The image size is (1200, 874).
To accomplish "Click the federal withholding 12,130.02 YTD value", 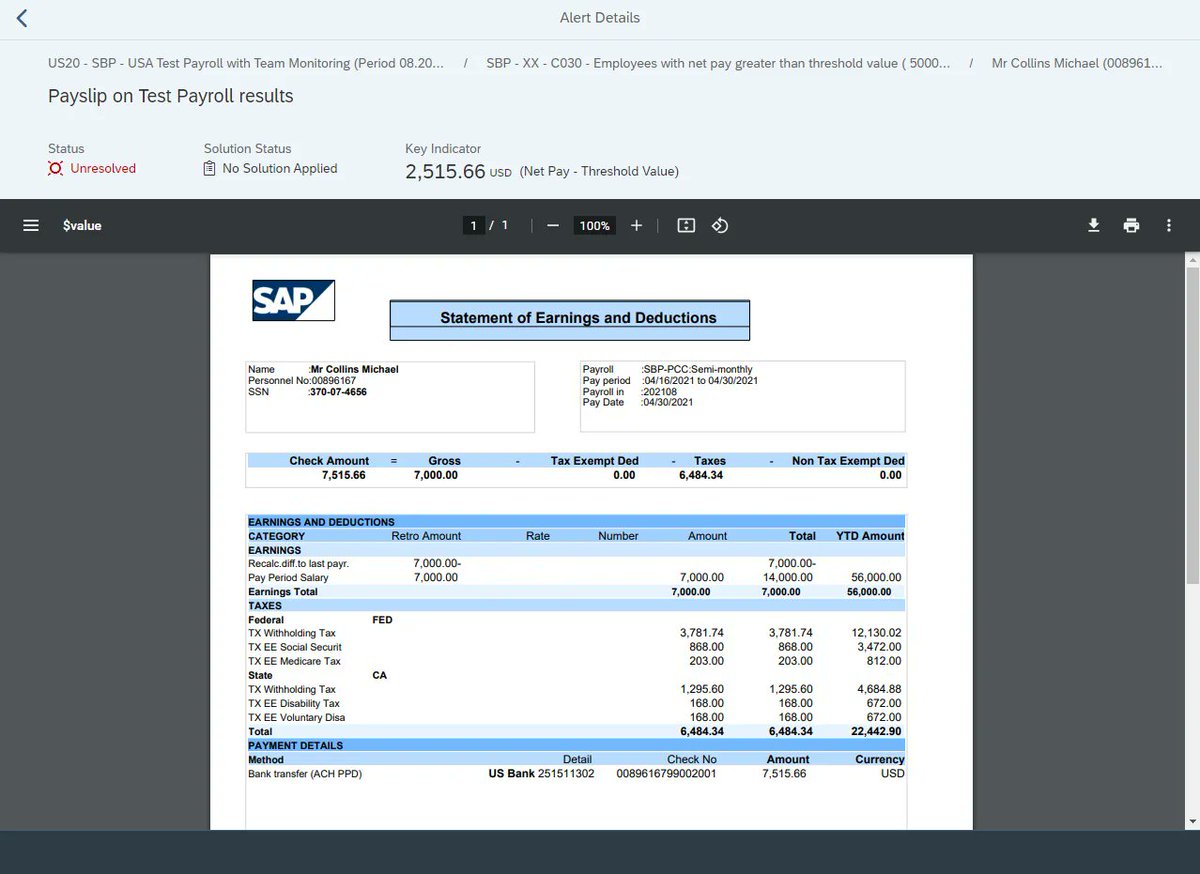I will coord(876,633).
